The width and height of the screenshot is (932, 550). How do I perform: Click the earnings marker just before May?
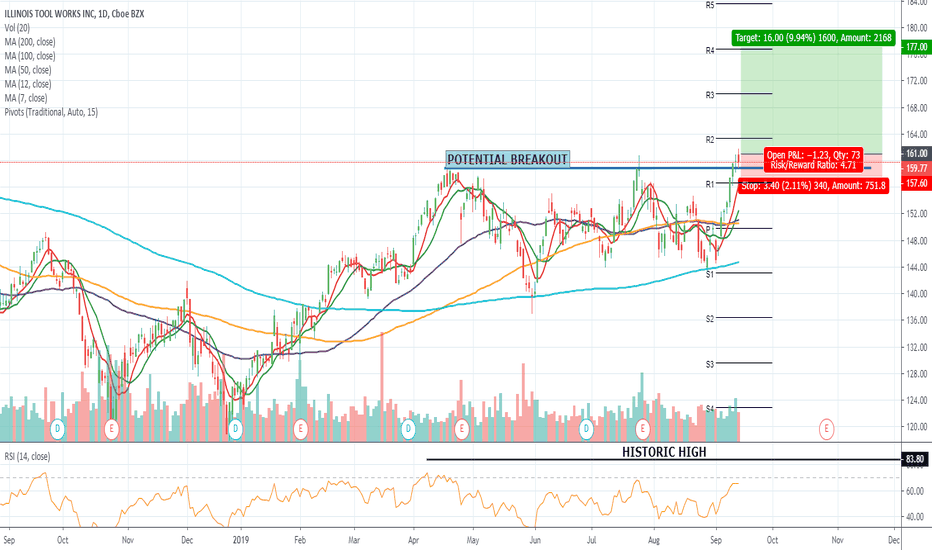[x=461, y=428]
